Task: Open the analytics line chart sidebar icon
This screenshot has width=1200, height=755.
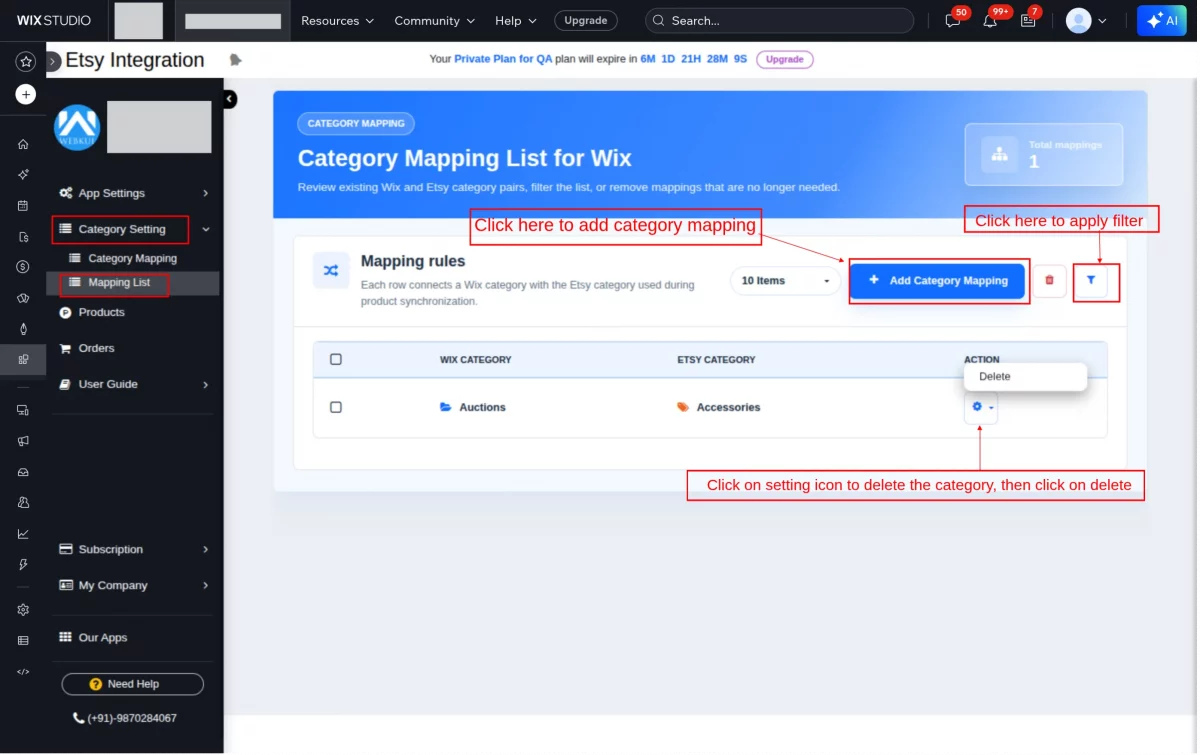Action: pos(23,533)
